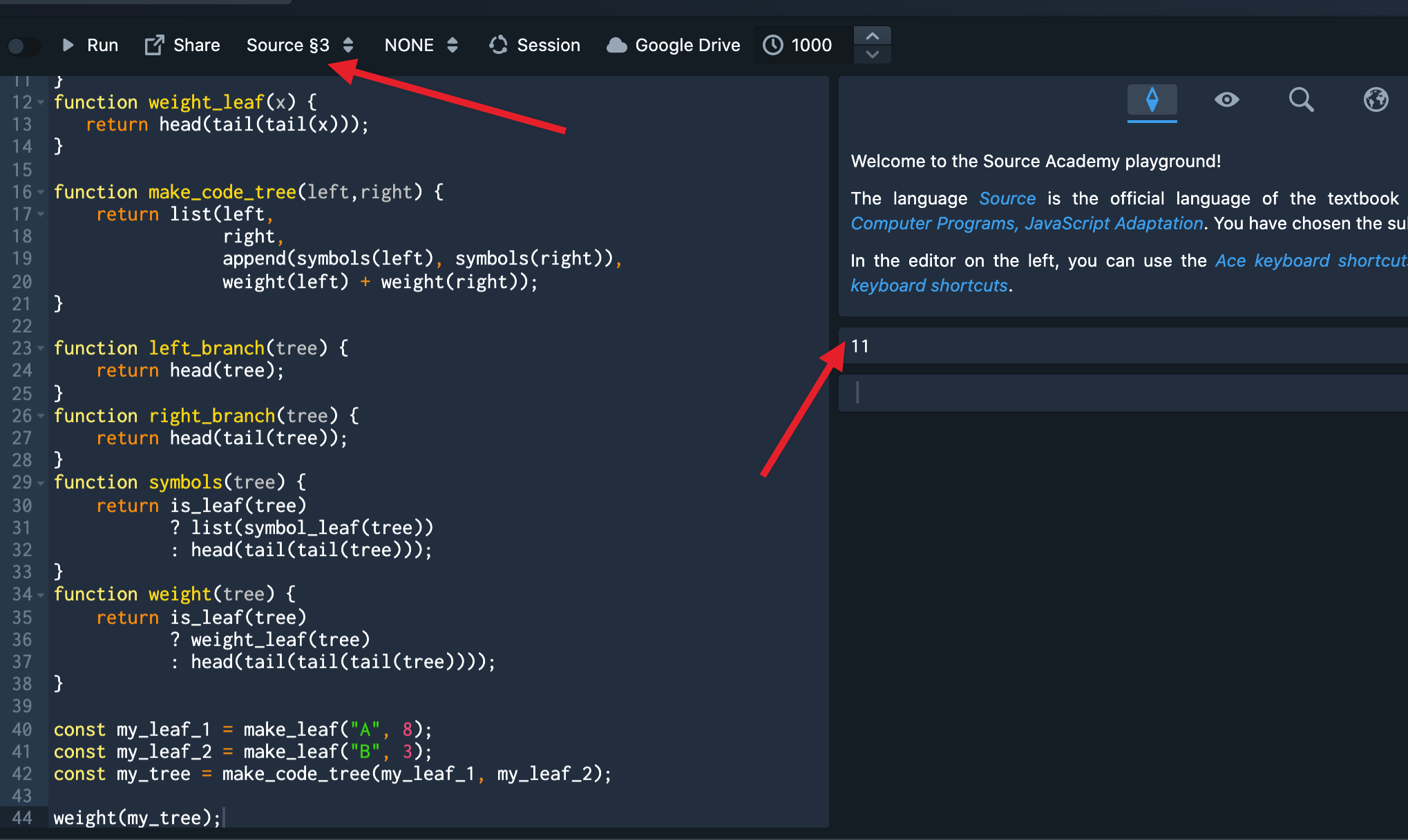Open the Share link option
The width and height of the screenshot is (1408, 840).
pos(182,46)
